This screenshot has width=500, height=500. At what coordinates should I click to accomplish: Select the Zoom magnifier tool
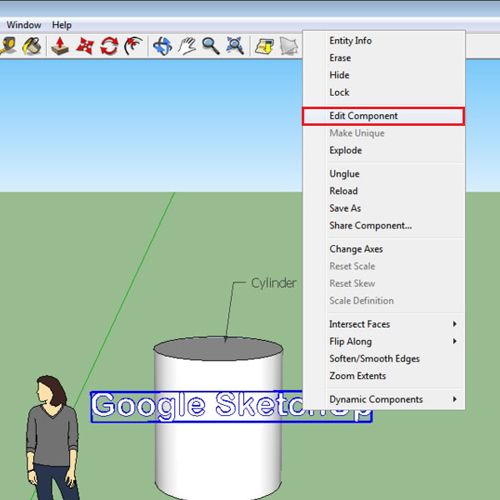211,46
